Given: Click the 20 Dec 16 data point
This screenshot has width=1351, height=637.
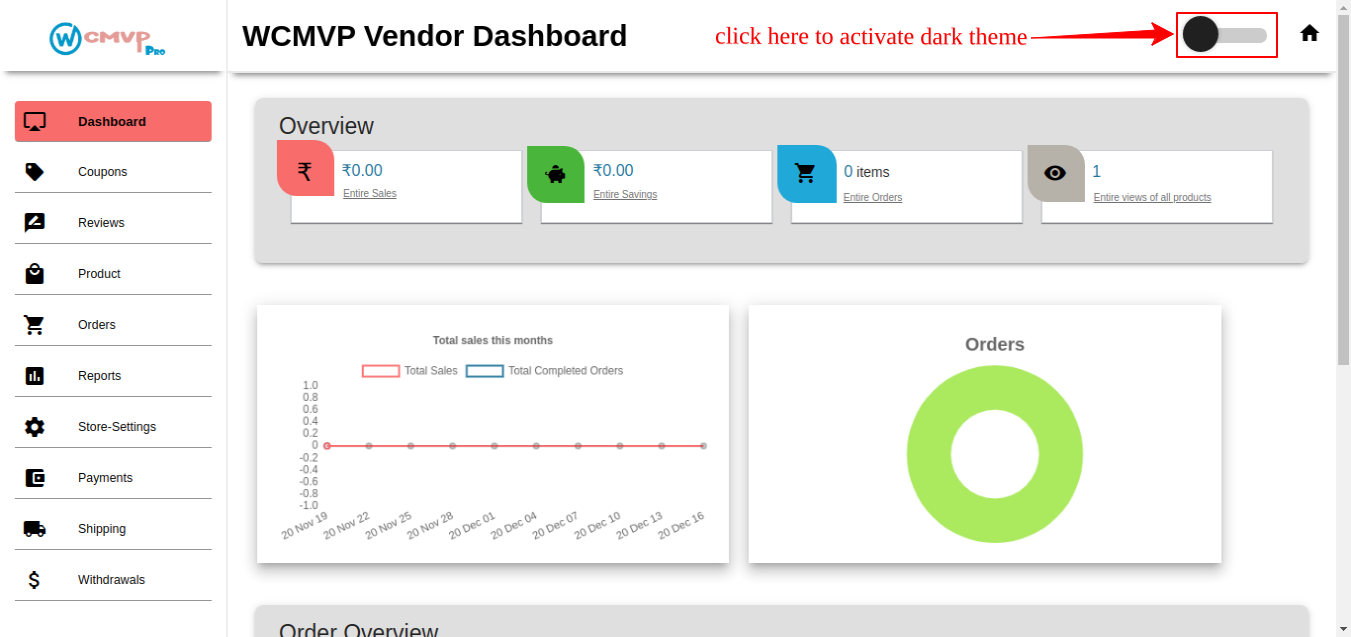Looking at the screenshot, I should pyautogui.click(x=704, y=446).
